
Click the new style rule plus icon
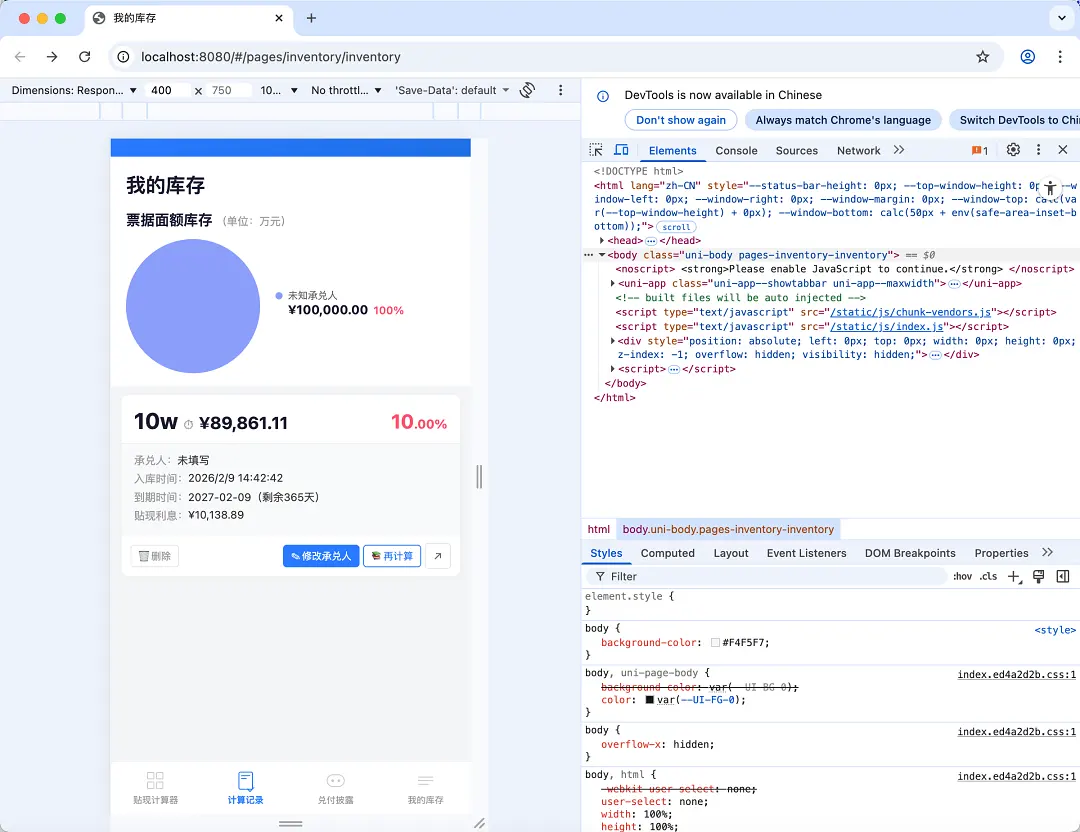1014,577
